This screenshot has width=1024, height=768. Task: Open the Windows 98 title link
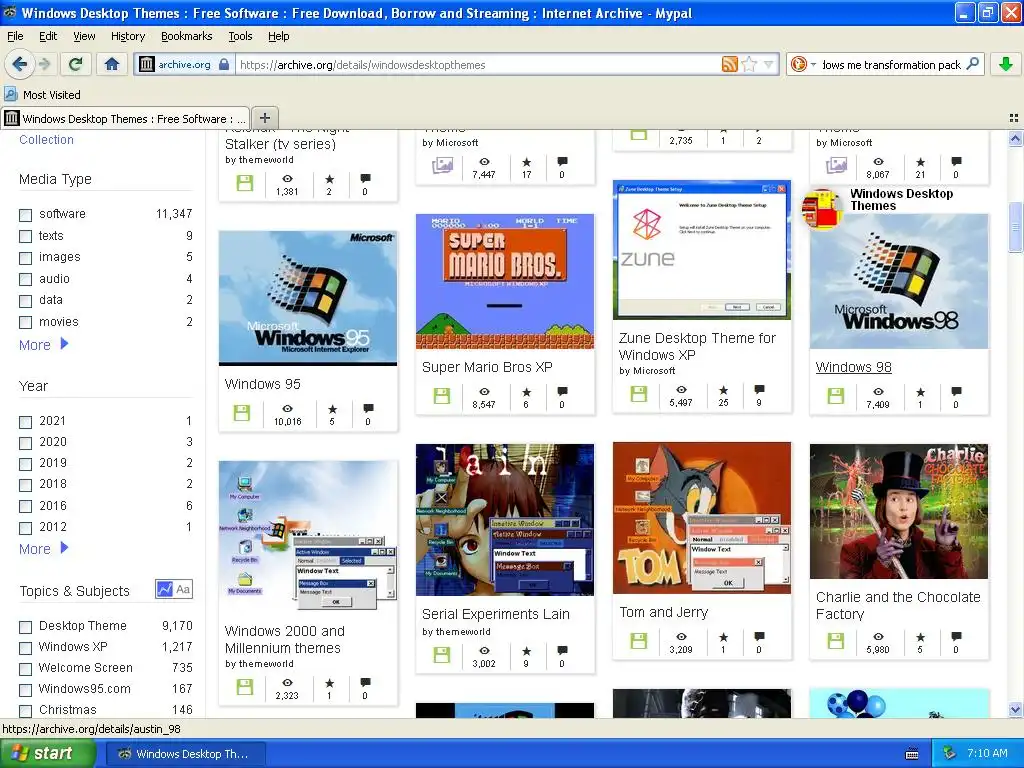coord(854,367)
